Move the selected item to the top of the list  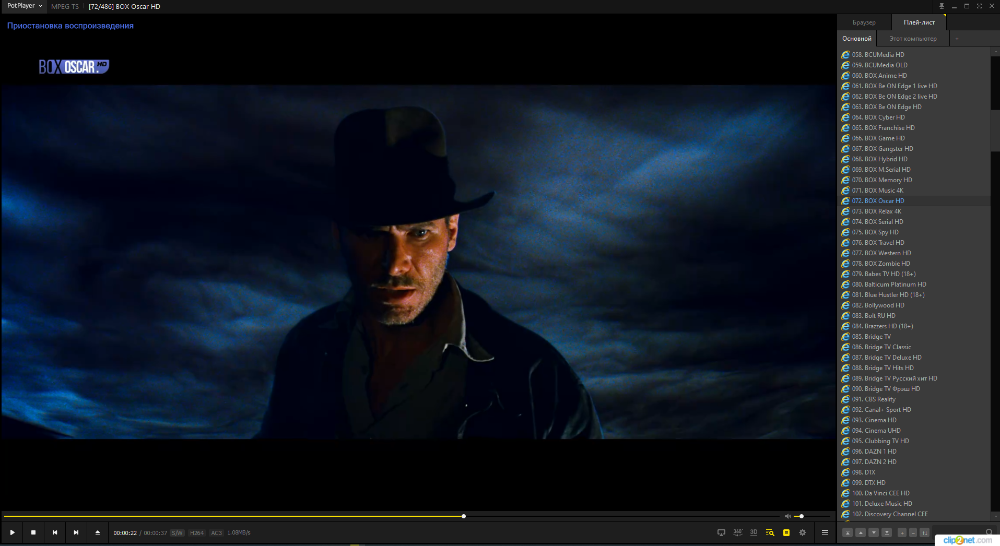(x=848, y=533)
